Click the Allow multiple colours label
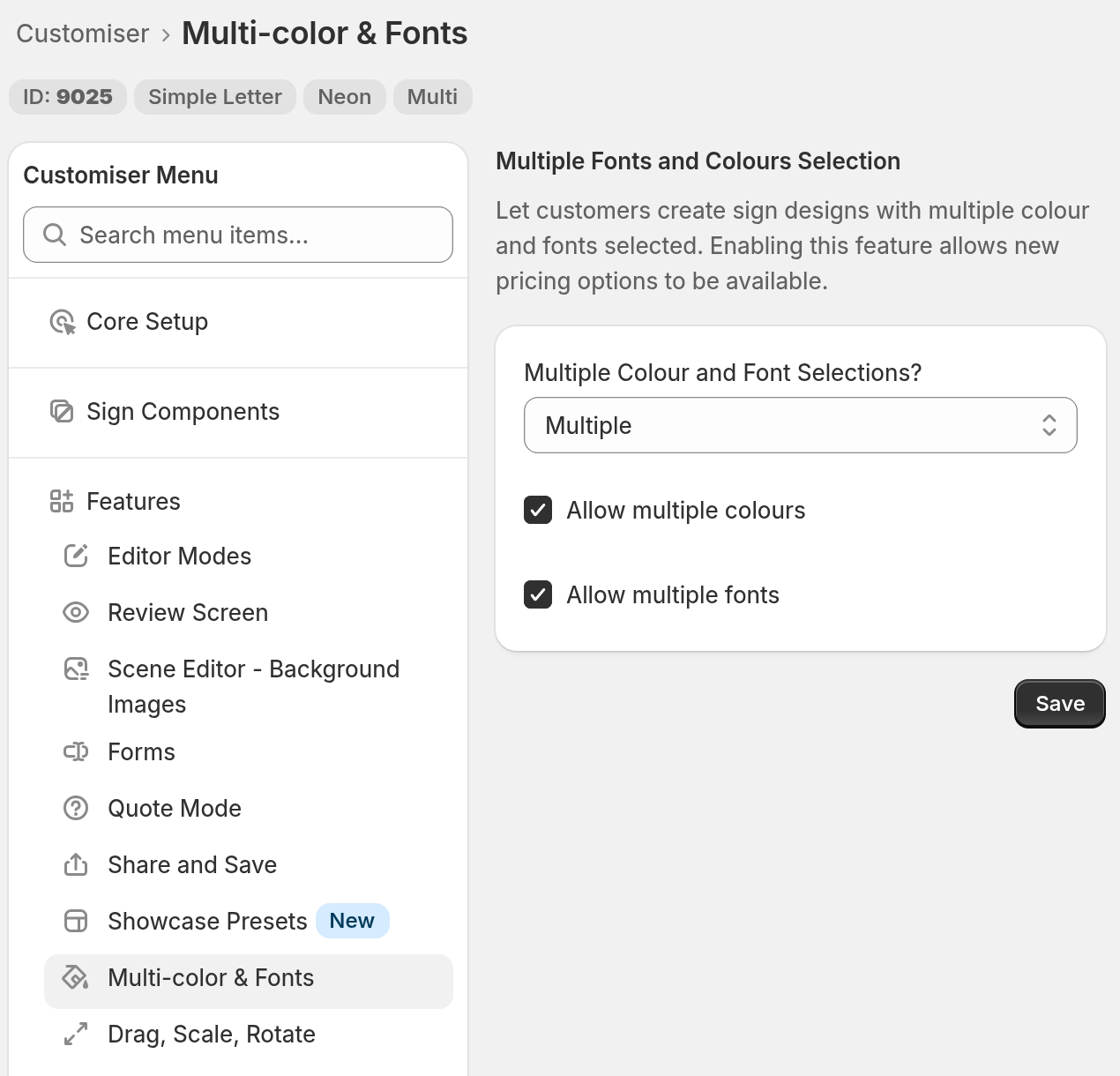Viewport: 1120px width, 1076px height. click(686, 510)
